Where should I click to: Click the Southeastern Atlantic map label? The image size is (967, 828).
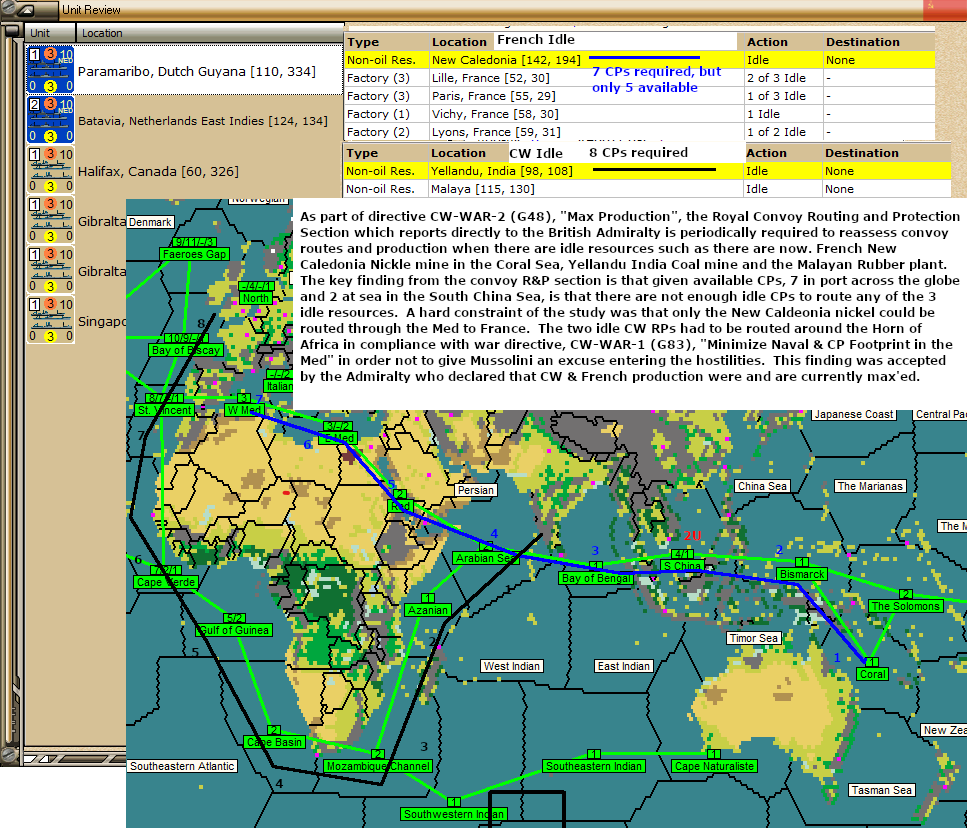pos(182,766)
